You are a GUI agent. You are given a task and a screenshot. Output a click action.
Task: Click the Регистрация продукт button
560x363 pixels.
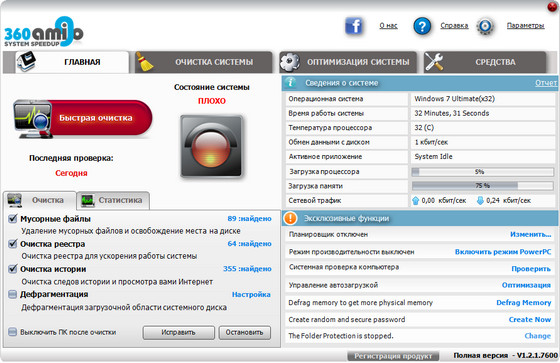point(393,356)
